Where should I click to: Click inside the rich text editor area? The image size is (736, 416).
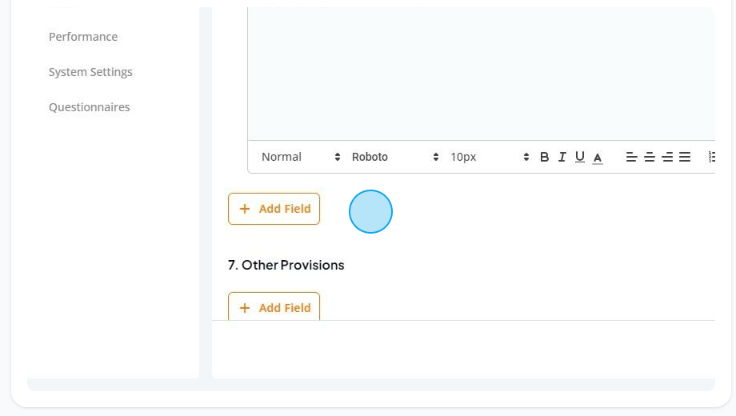coord(481,74)
